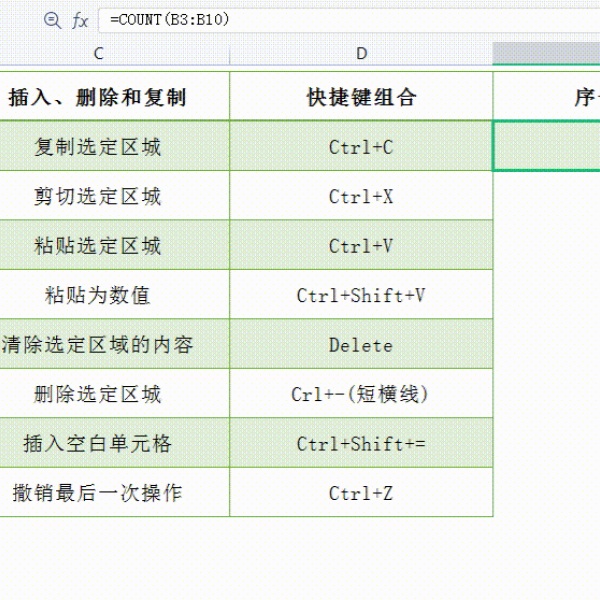600x600 pixels.
Task: Click the zoom magnifier icon beside fx
Action: click(52, 20)
